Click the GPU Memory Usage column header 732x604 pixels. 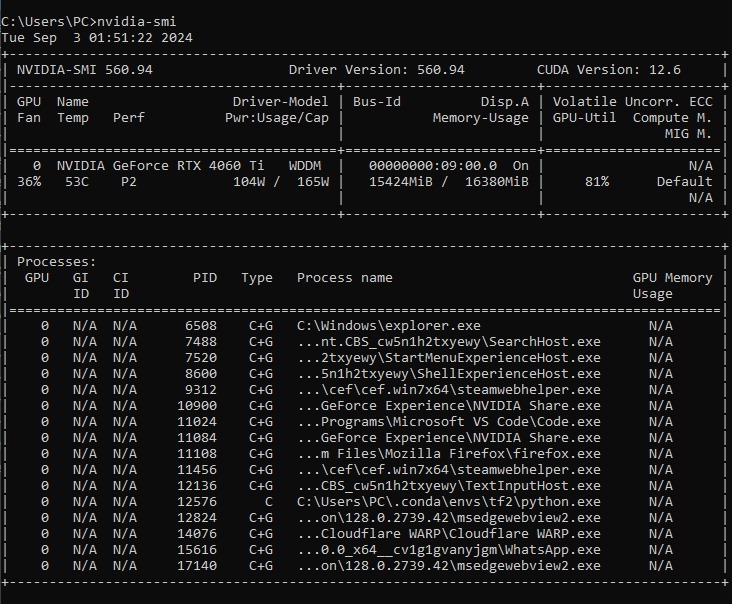(x=672, y=286)
